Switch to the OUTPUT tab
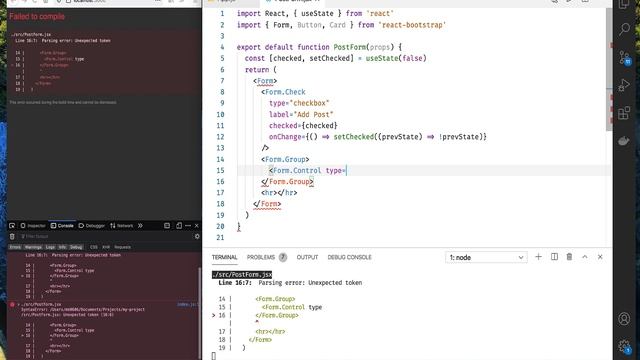Image resolution: width=640 pixels, height=360 pixels. point(307,257)
